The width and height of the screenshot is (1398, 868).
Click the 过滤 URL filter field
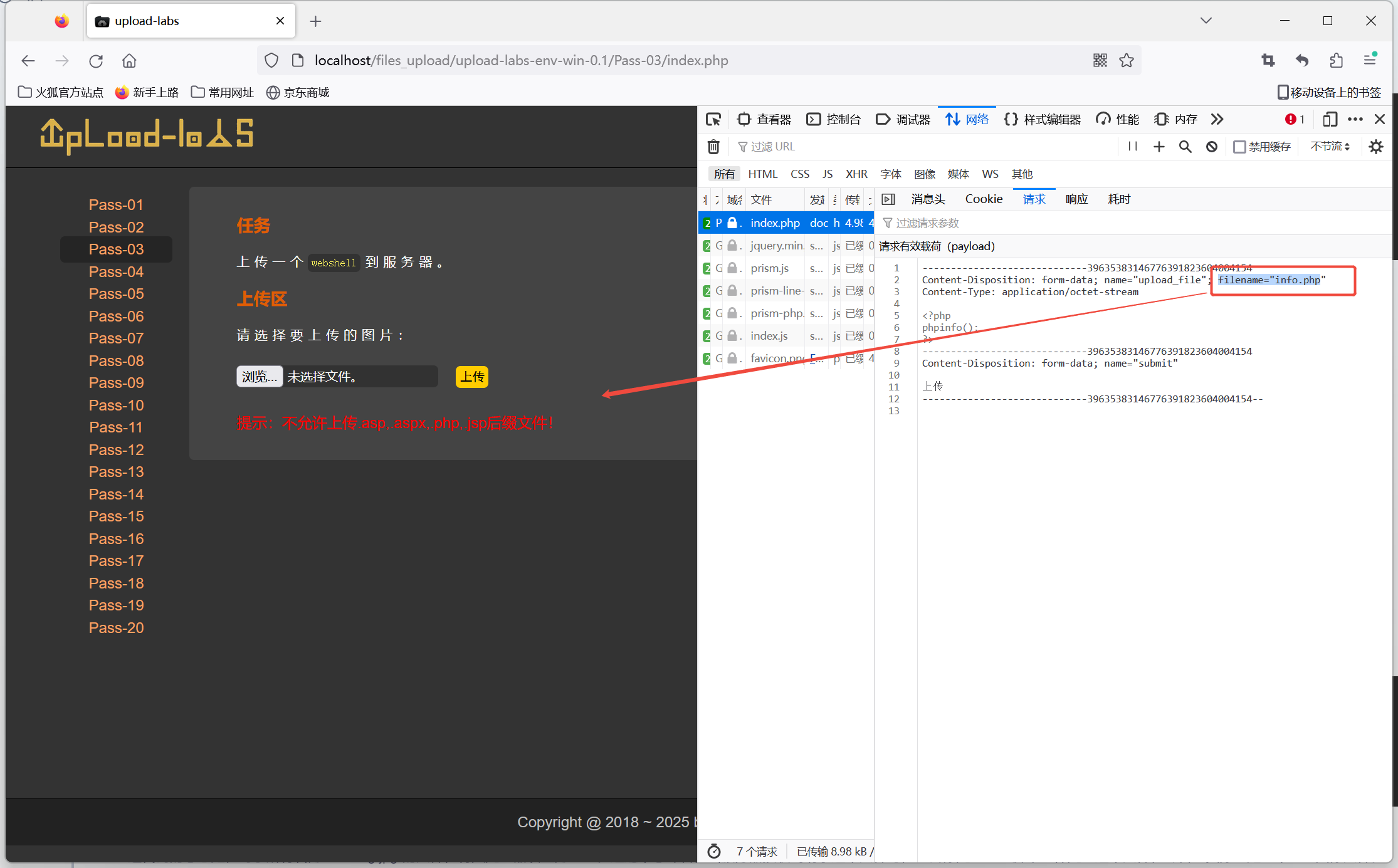922,147
